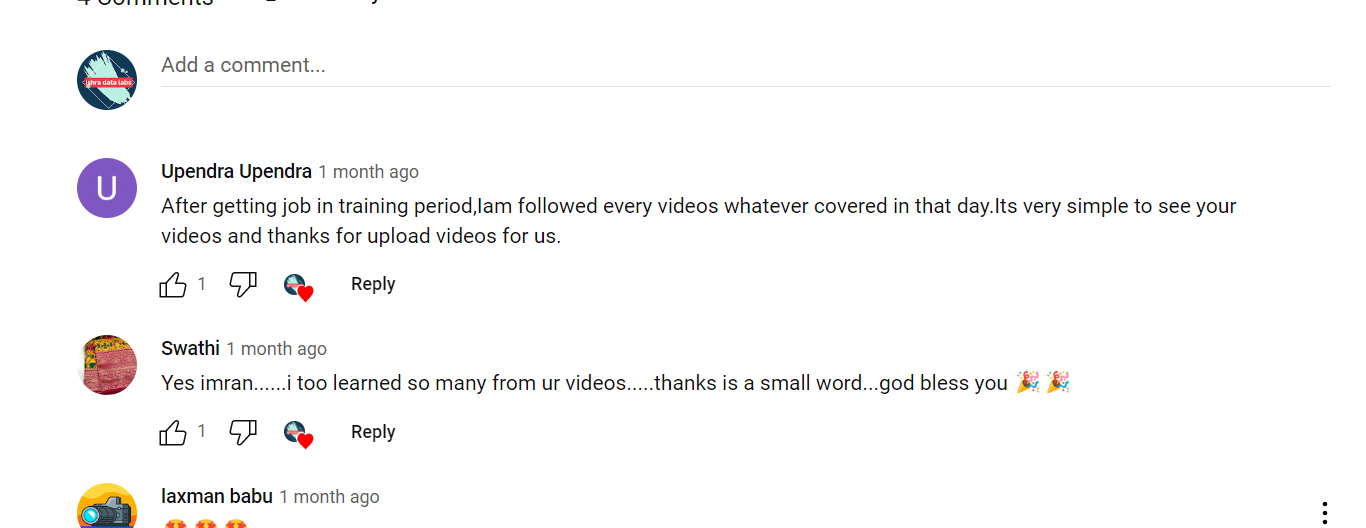Viewport: 1366px width, 528px height.
Task: Open laxman babu's camera avatar
Action: pyautogui.click(x=107, y=508)
